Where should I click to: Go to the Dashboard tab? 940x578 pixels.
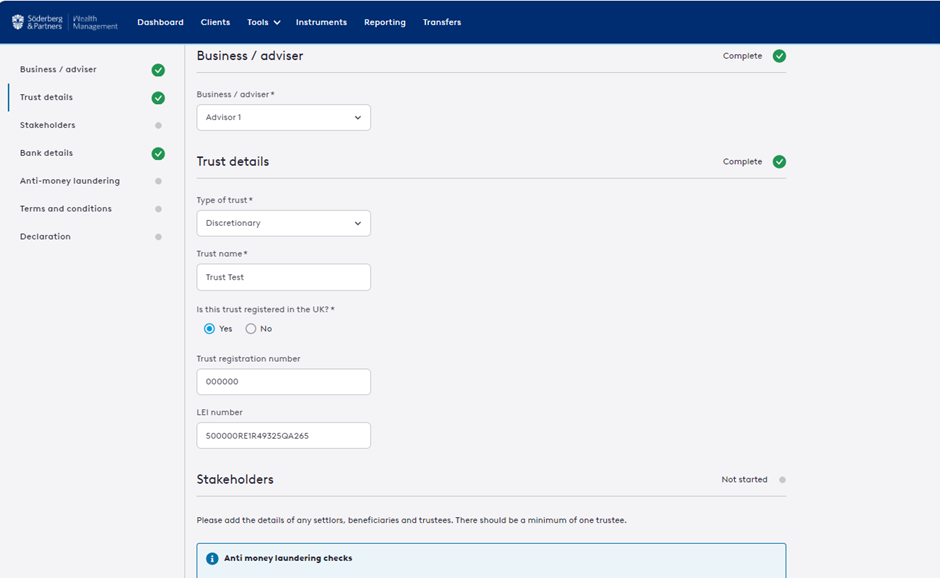(x=160, y=22)
